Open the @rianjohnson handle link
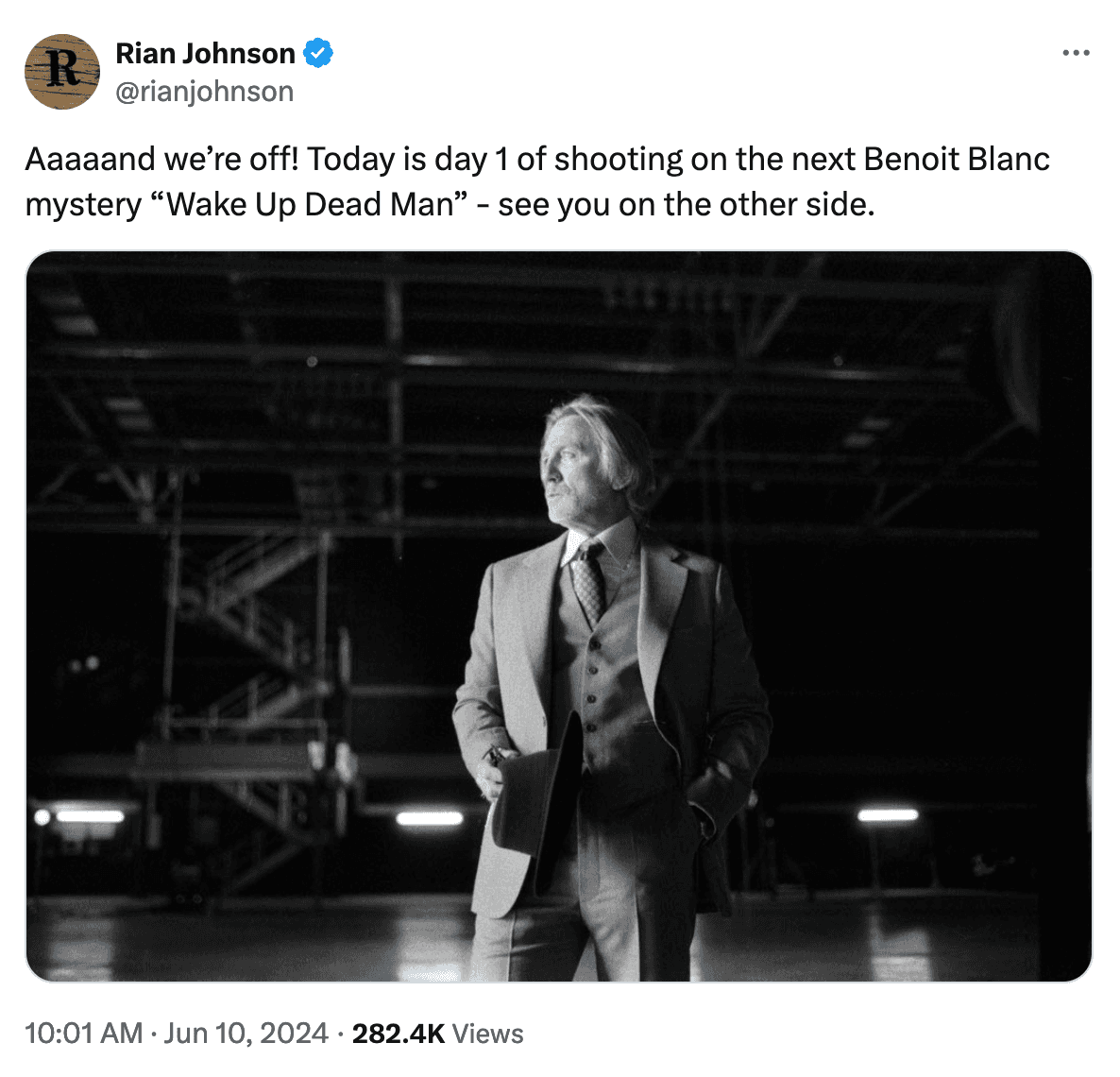The height and width of the screenshot is (1077, 1120). pyautogui.click(x=204, y=92)
